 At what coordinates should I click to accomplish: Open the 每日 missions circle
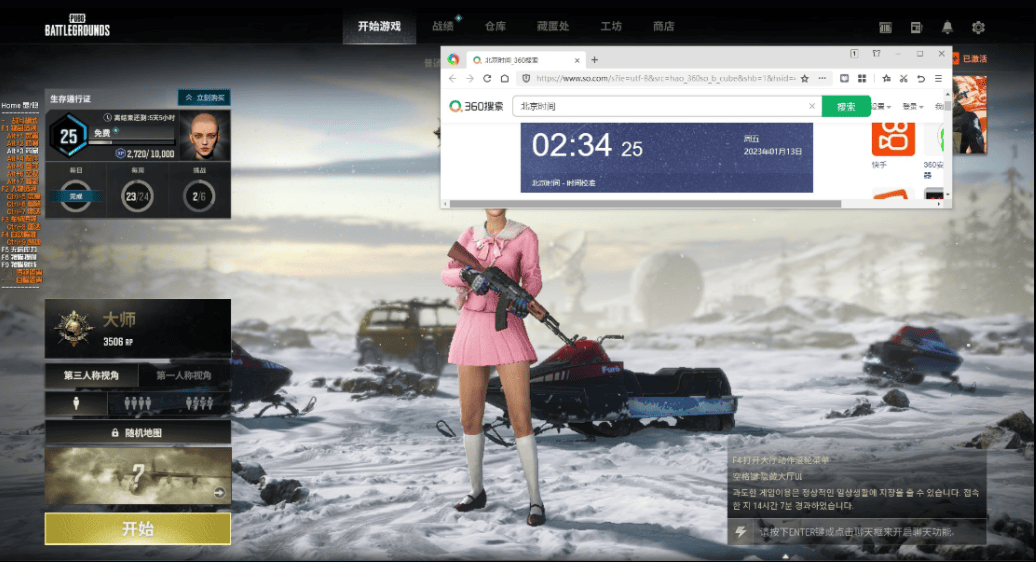coord(76,196)
